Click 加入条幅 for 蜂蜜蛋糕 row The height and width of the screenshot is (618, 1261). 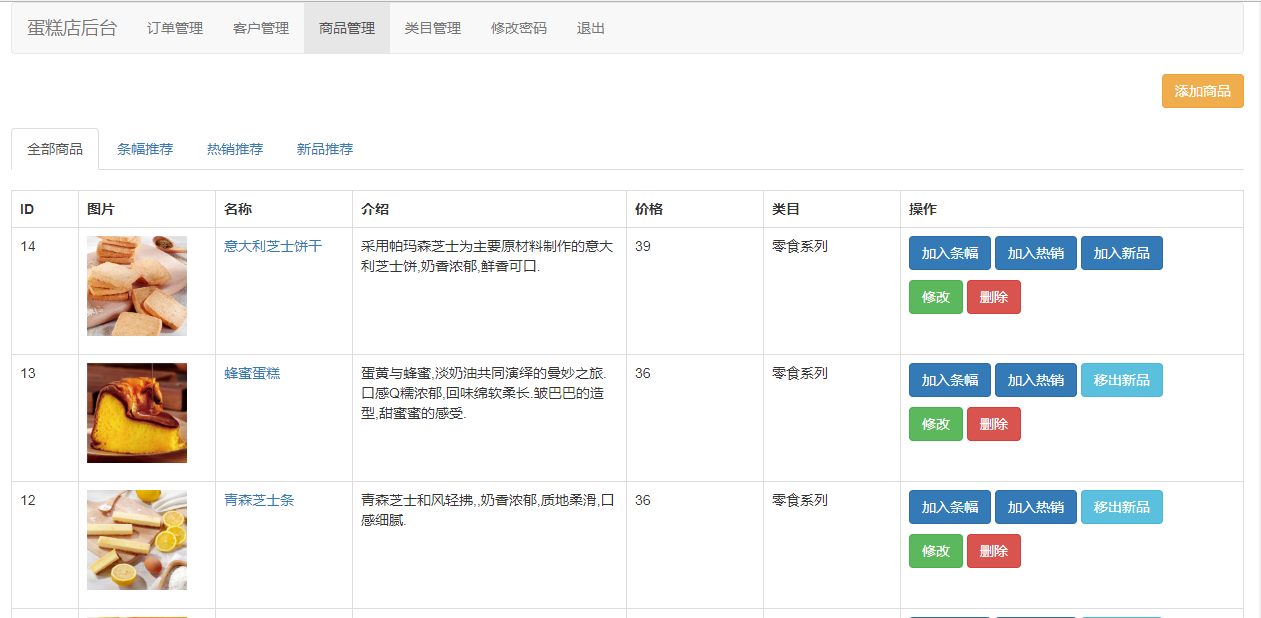click(x=950, y=380)
